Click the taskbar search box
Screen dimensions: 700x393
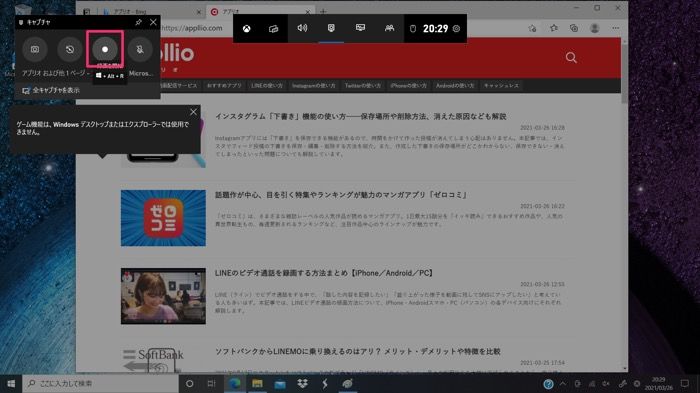click(100, 384)
